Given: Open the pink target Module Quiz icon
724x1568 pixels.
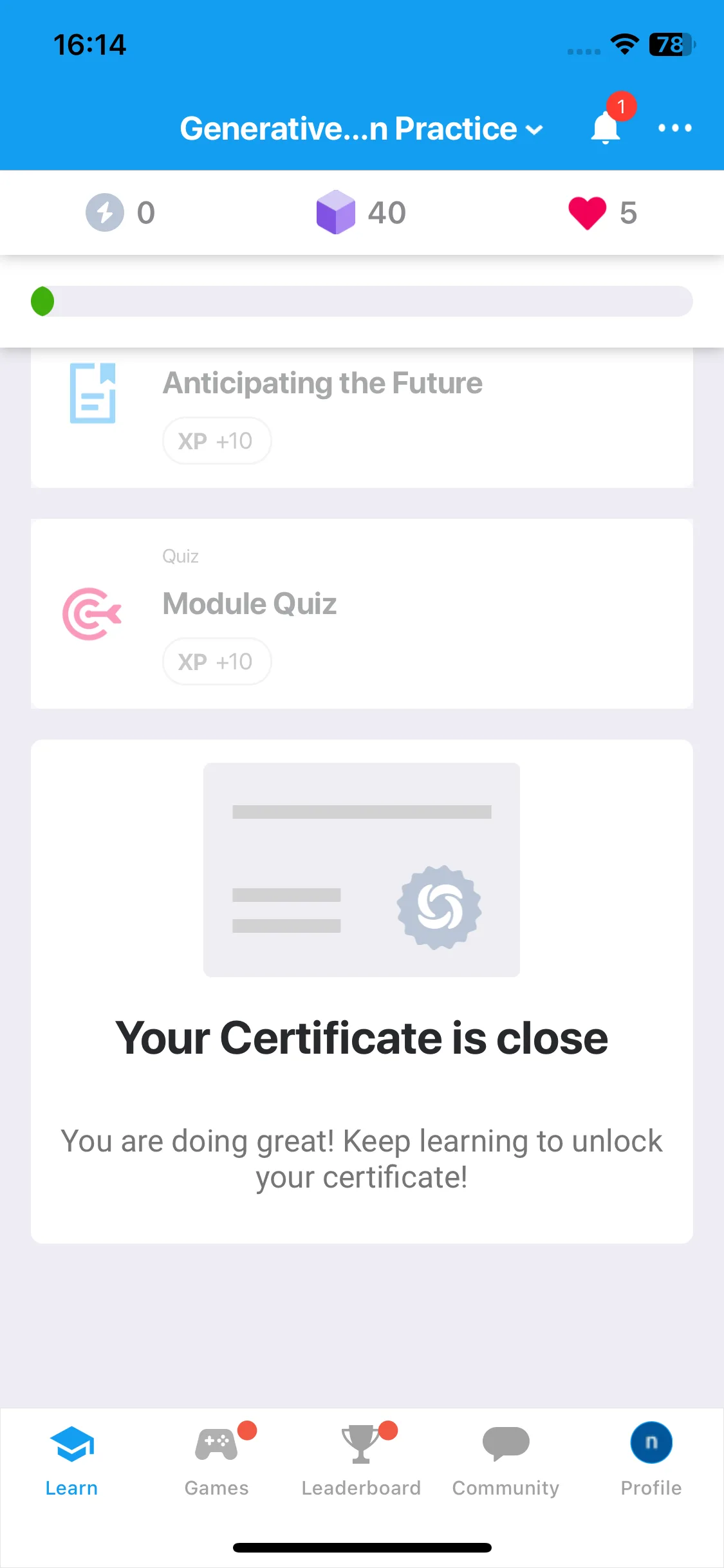Looking at the screenshot, I should click(92, 613).
